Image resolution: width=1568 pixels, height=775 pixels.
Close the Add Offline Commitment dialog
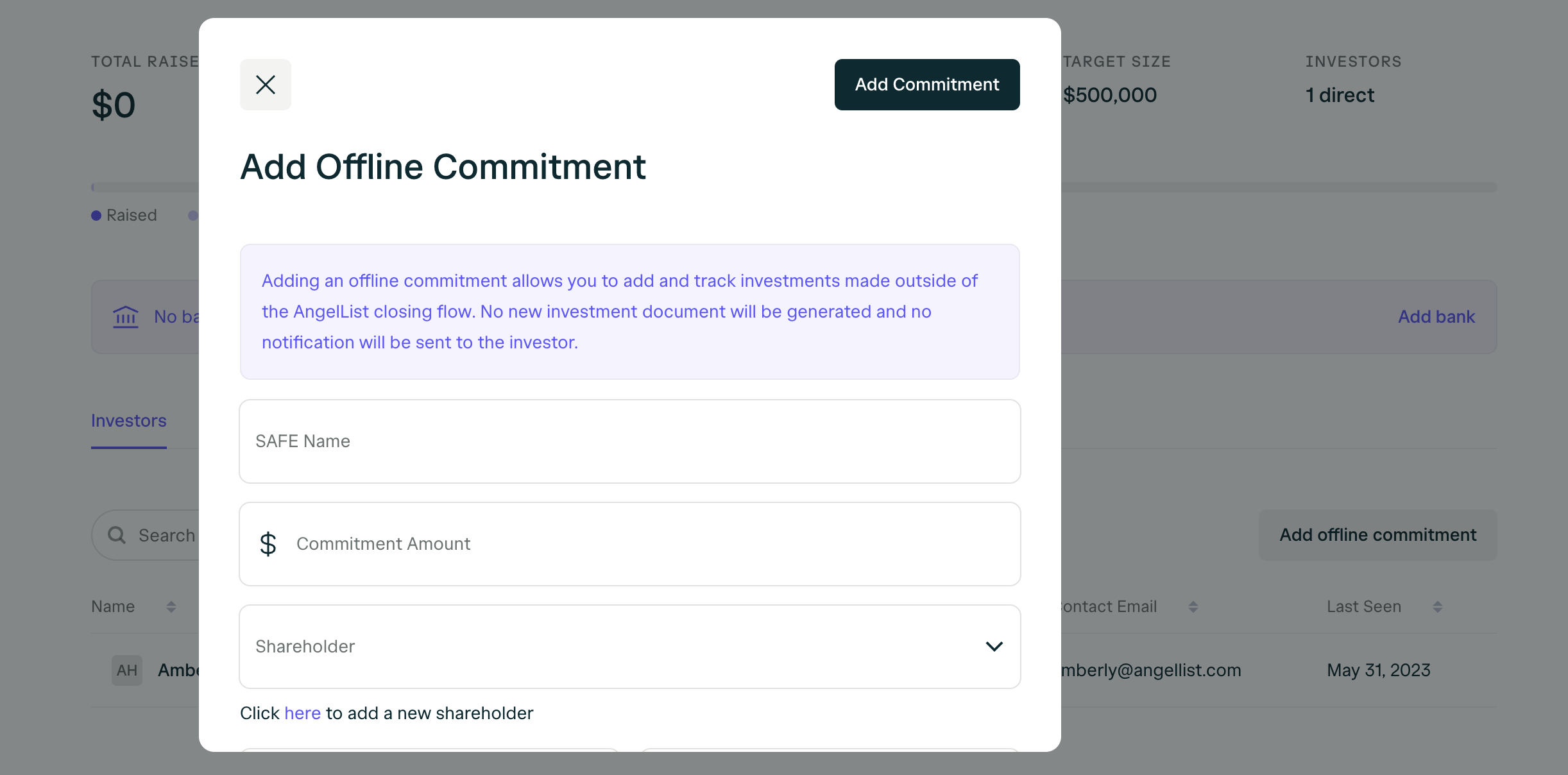(266, 85)
